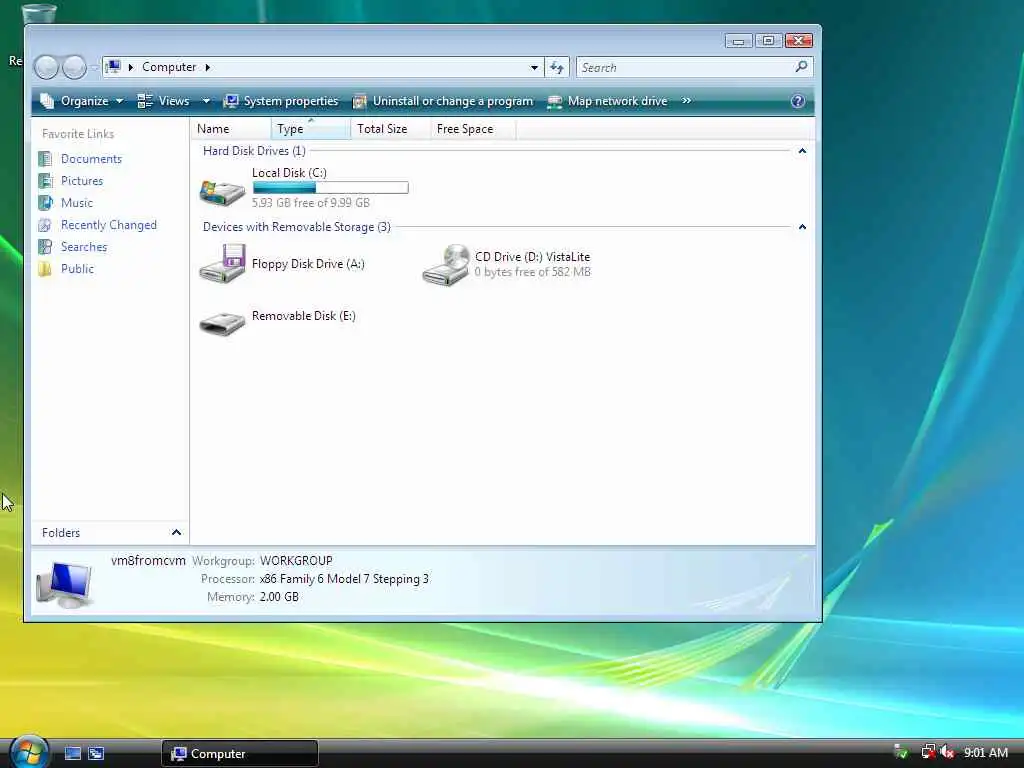This screenshot has width=1024, height=768.
Task: Sort by the Free Space column header
Action: click(x=473, y=129)
